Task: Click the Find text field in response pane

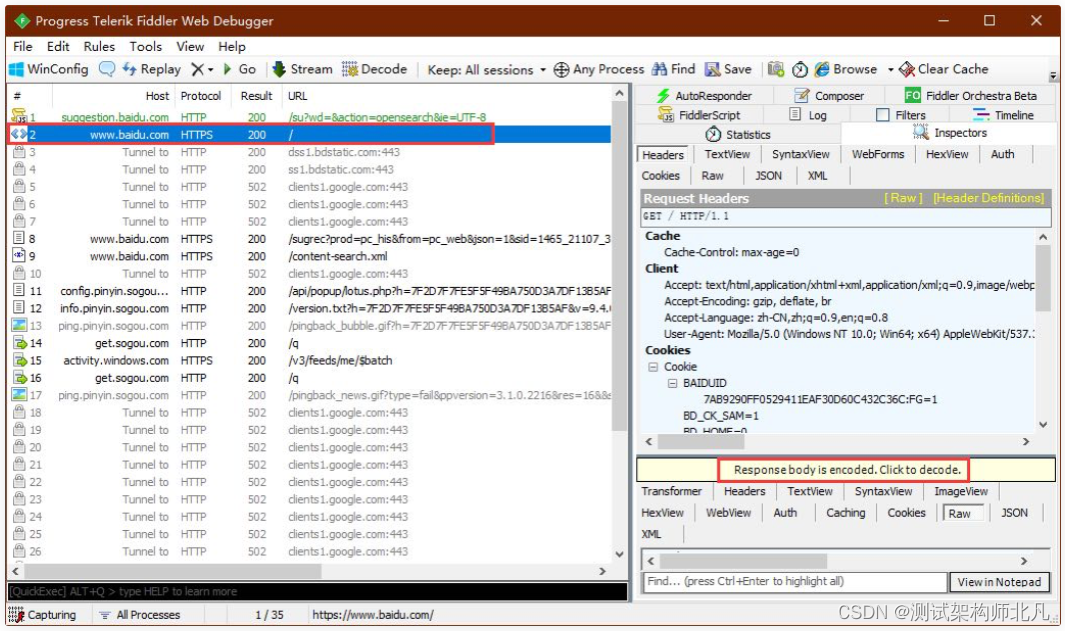Action: coord(795,581)
